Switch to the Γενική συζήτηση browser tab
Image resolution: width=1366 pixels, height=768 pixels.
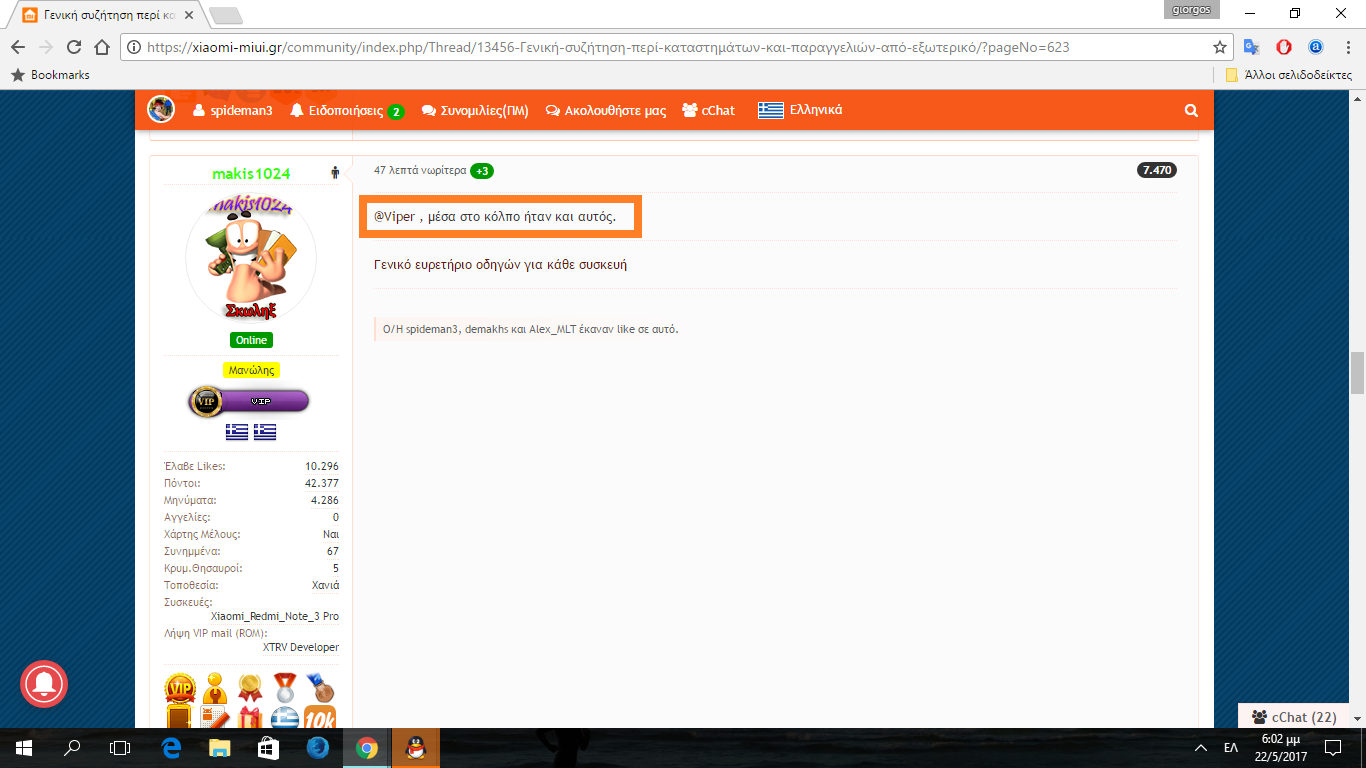(110, 15)
